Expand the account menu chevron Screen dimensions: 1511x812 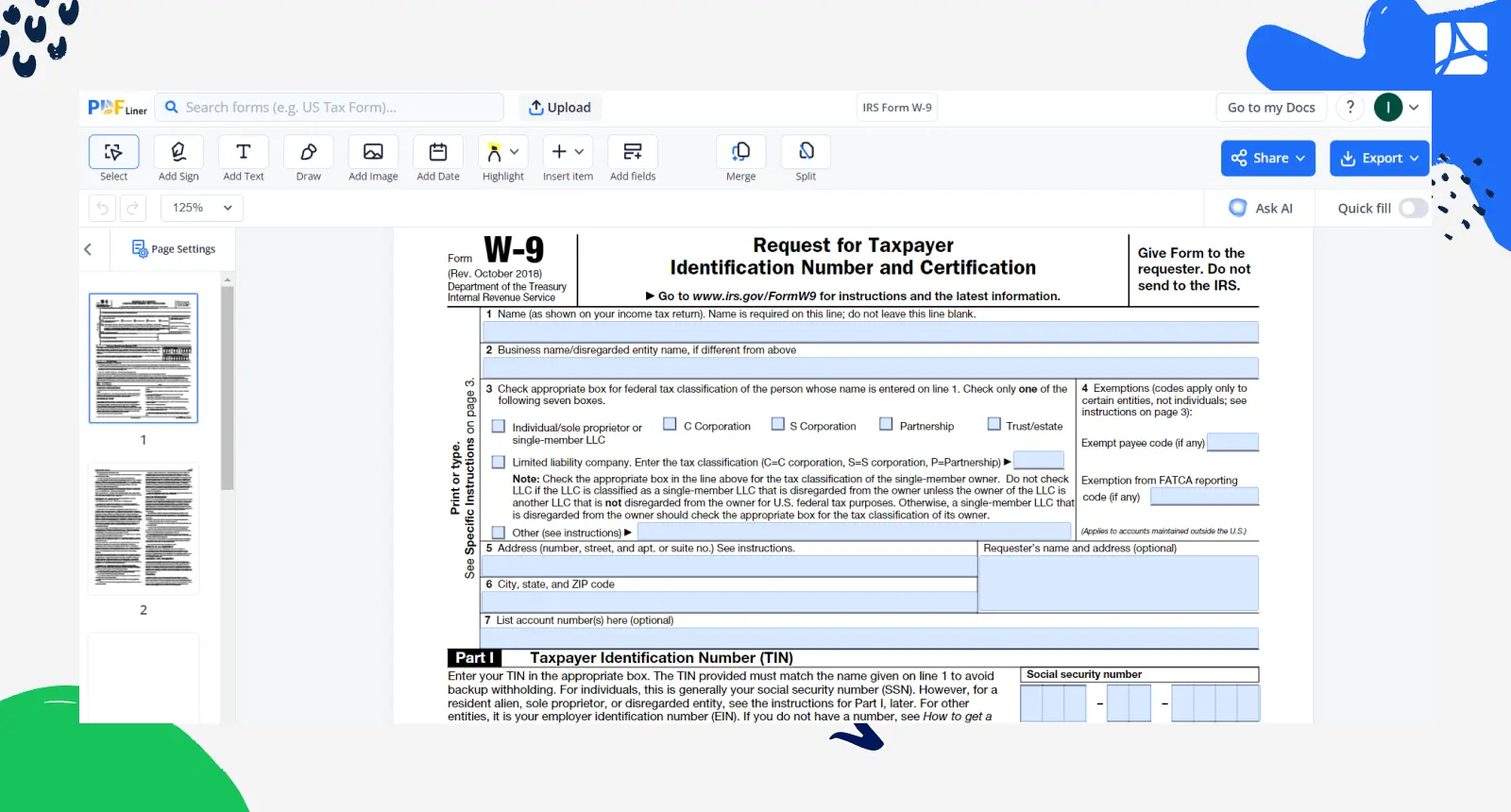coord(1414,107)
